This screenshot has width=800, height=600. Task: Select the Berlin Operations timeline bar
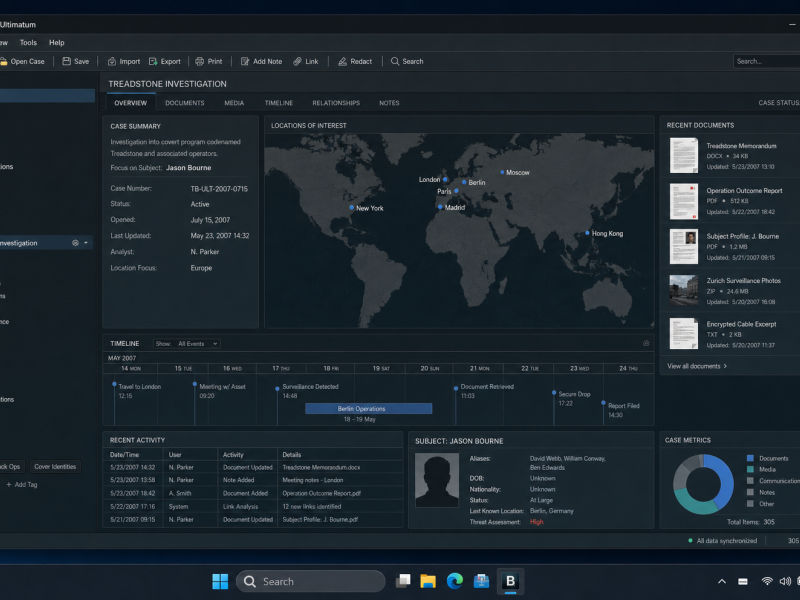click(x=368, y=409)
